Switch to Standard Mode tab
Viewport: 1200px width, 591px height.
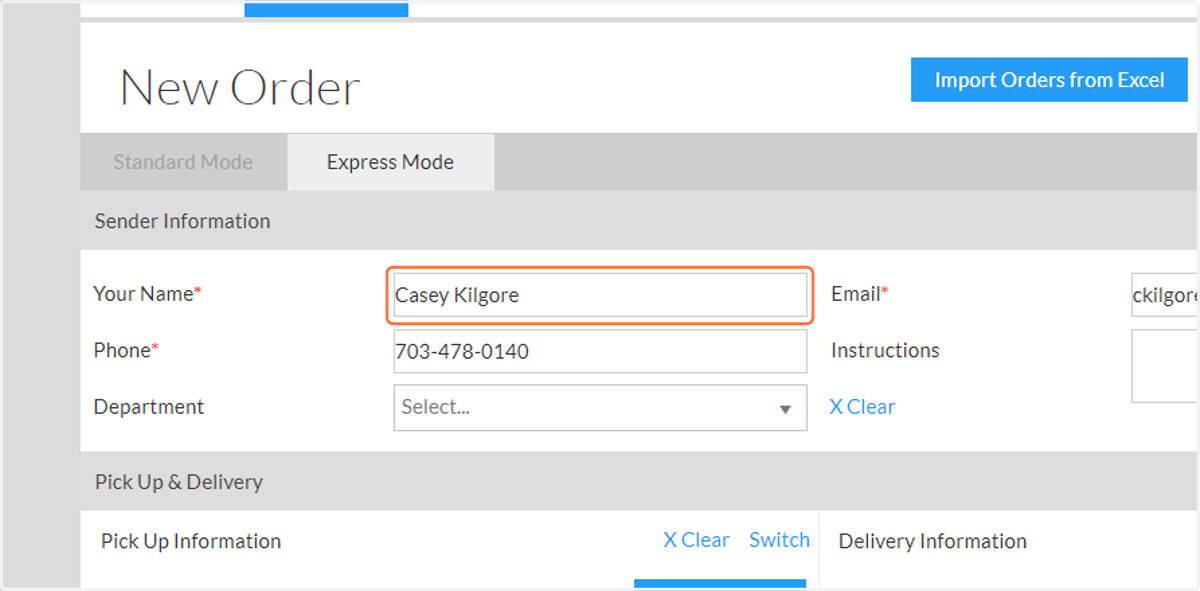[183, 162]
